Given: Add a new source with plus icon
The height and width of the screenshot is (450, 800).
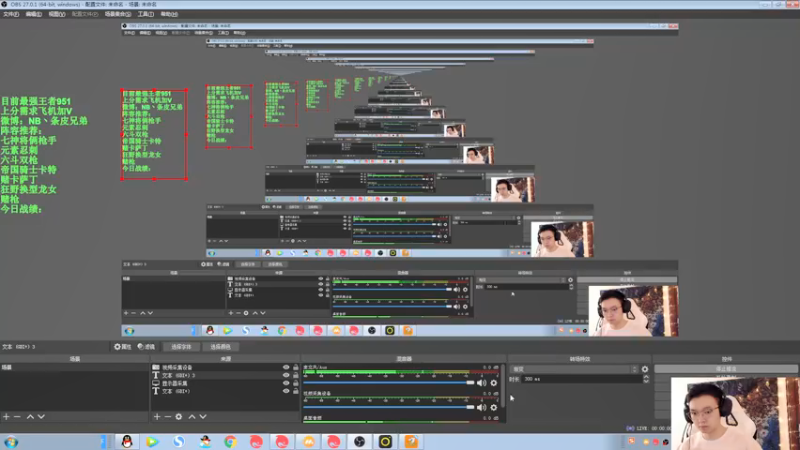Looking at the screenshot, I should click(157, 417).
